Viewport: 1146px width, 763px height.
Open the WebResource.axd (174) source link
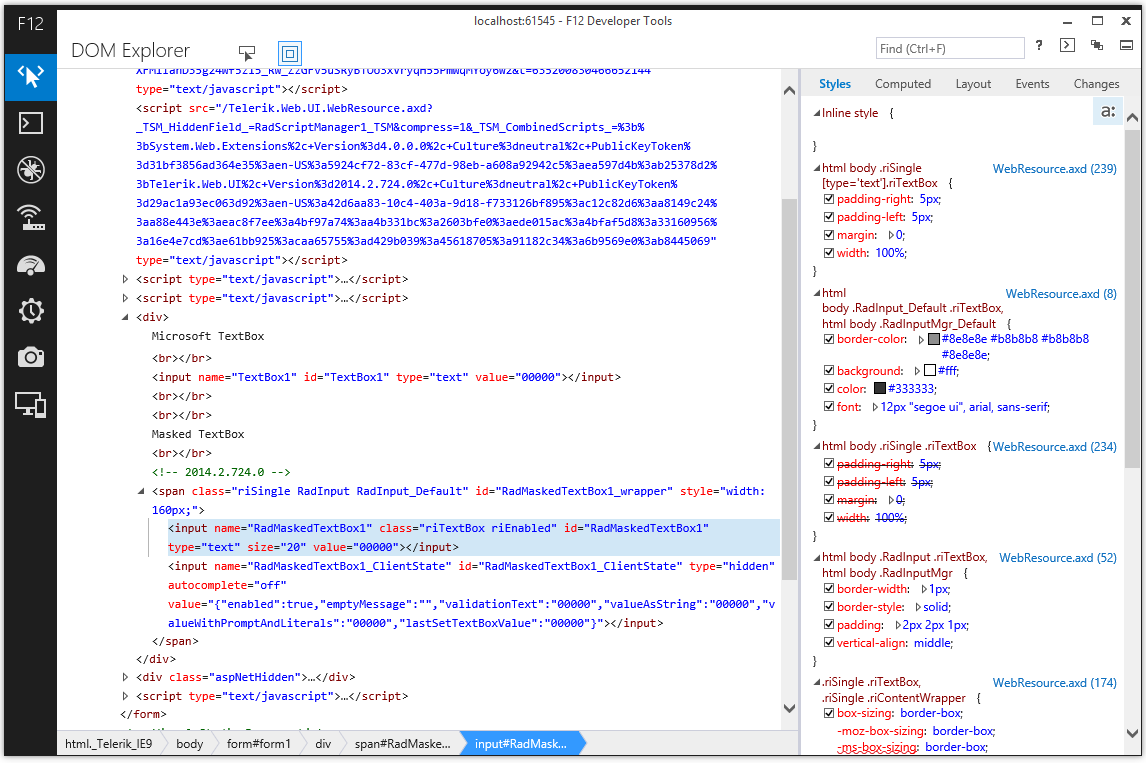(x=1054, y=683)
